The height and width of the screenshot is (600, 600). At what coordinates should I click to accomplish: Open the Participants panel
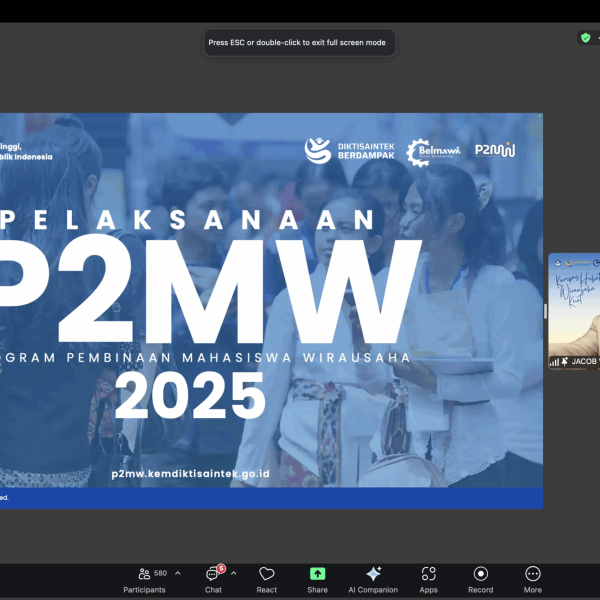(x=144, y=580)
